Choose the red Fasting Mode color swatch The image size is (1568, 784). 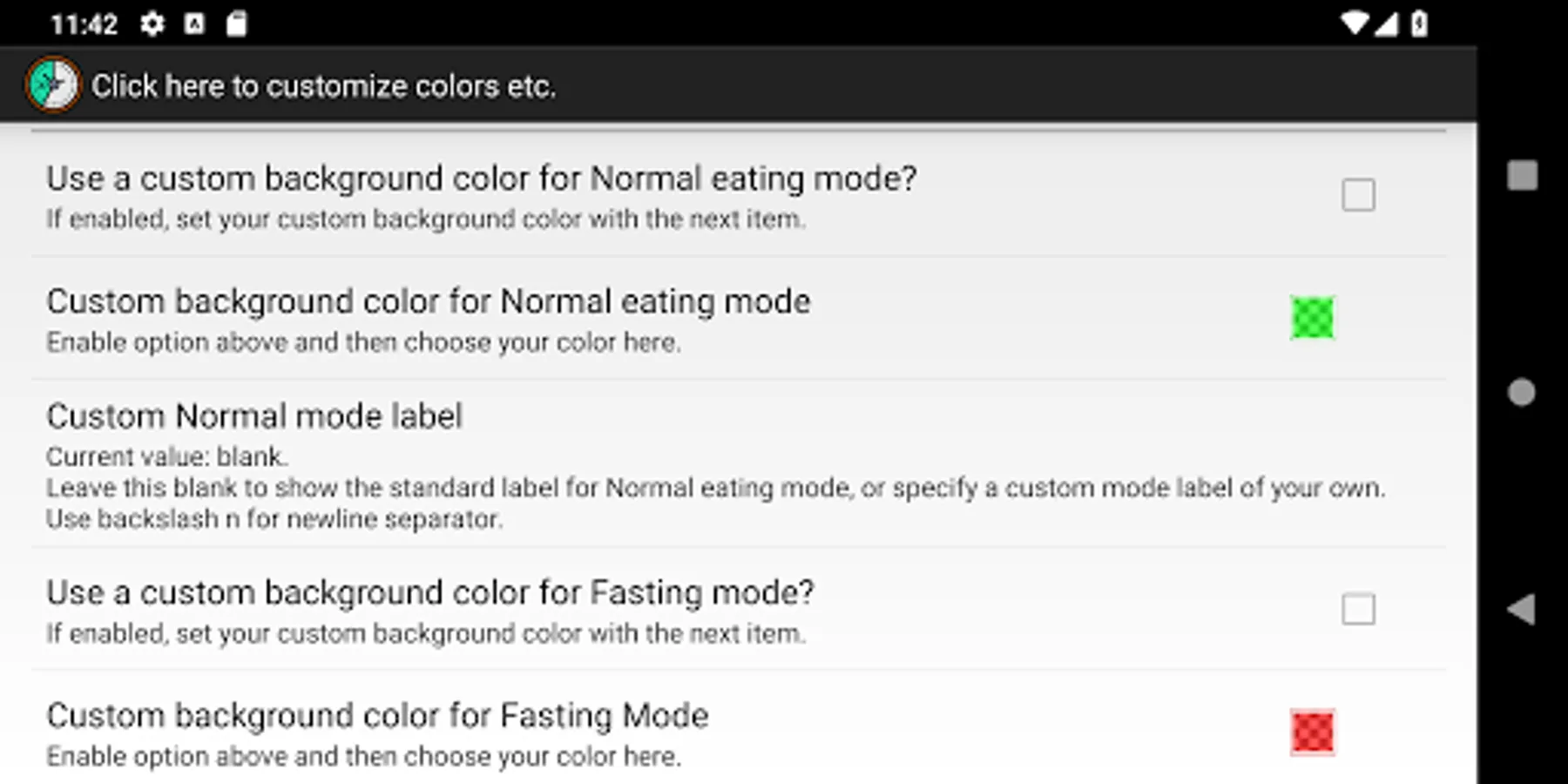1312,732
